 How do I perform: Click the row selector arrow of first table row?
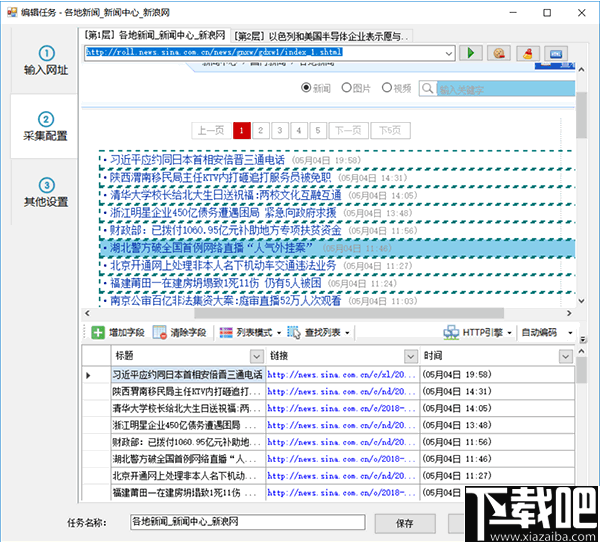88,375
